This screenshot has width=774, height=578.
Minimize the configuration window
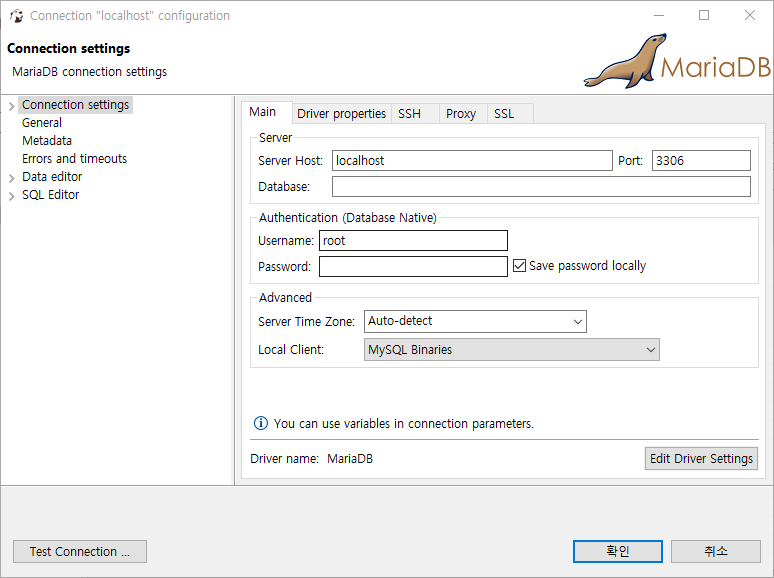click(x=659, y=15)
